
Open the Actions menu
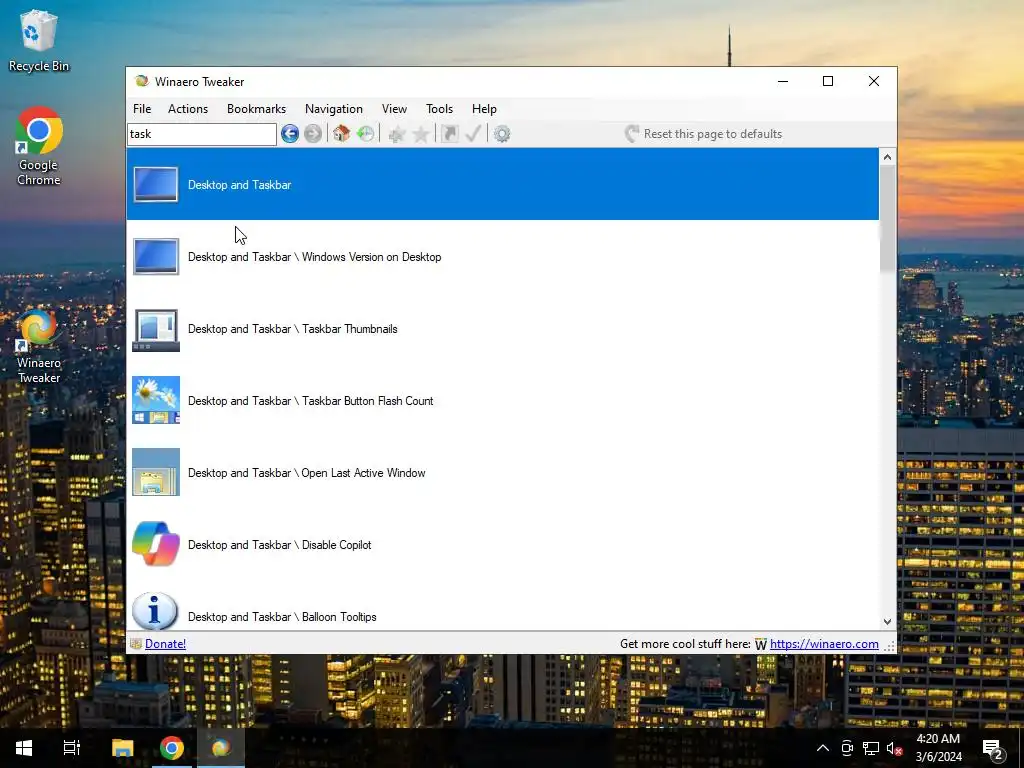tap(188, 109)
